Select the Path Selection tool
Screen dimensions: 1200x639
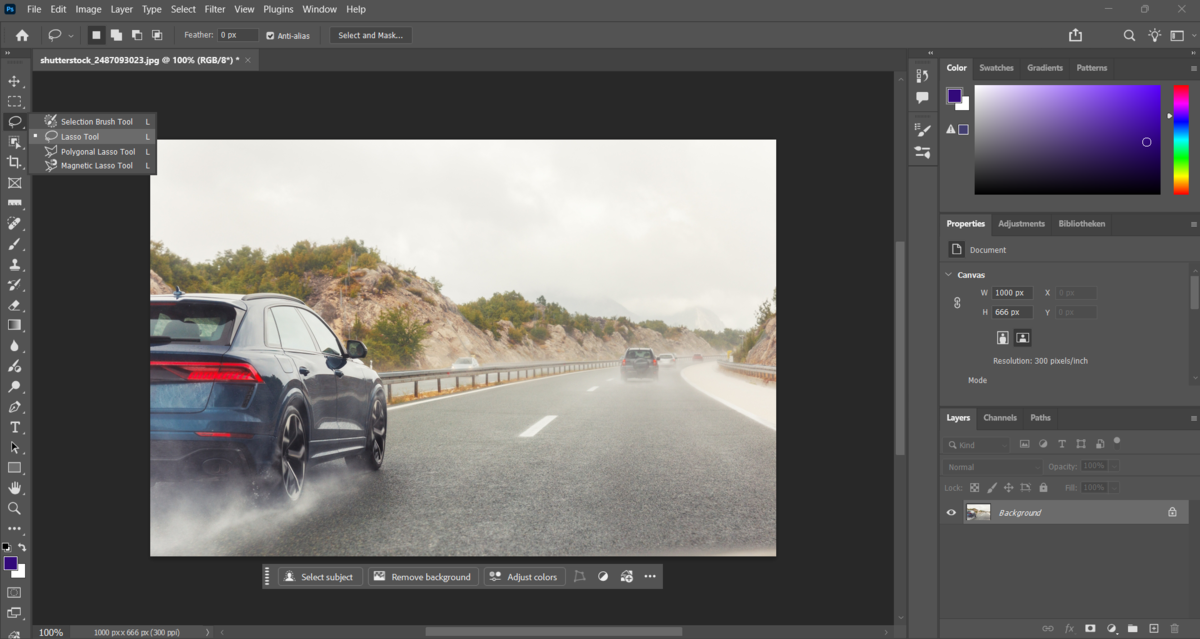14,447
